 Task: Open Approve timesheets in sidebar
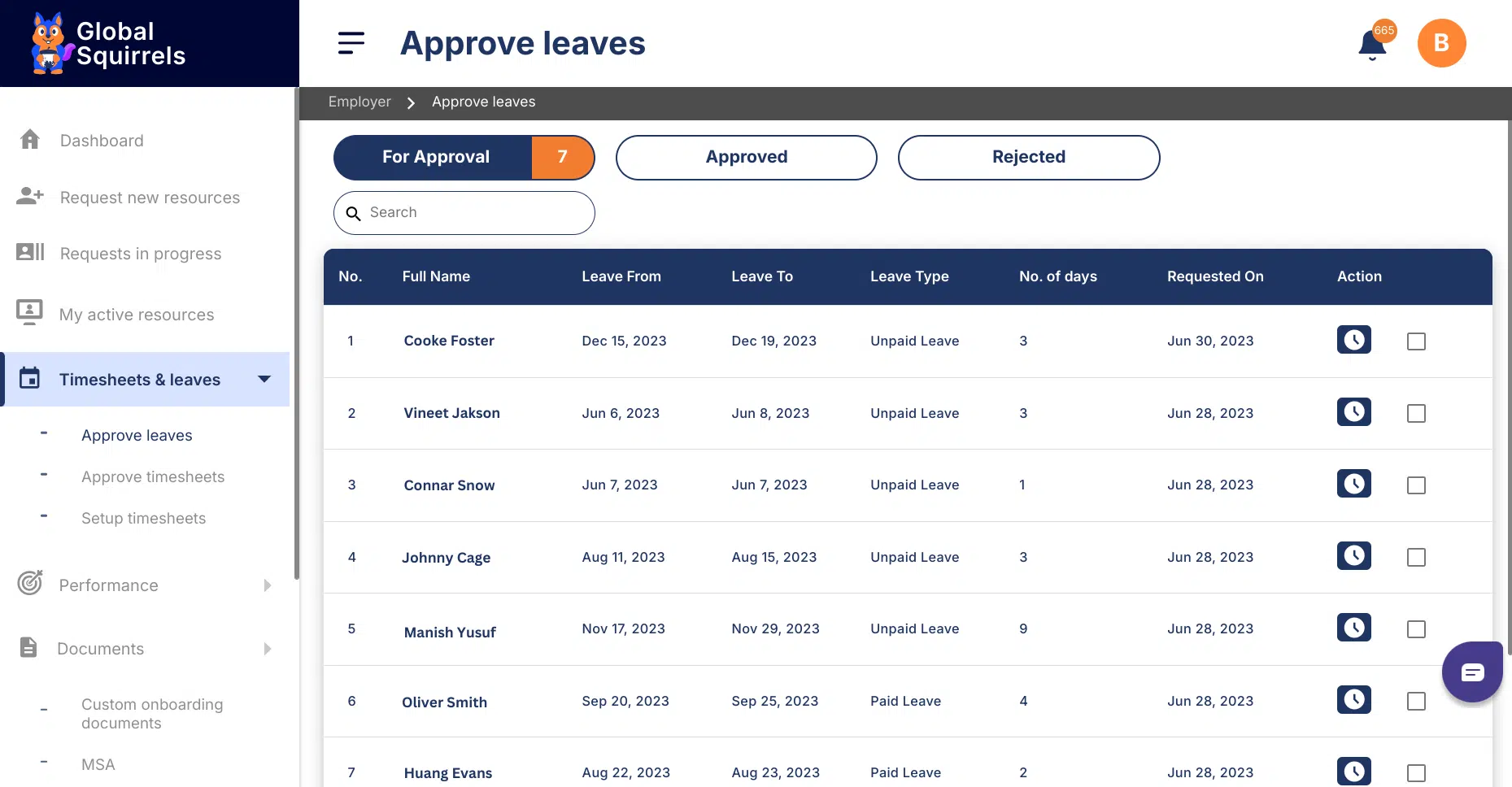click(x=153, y=477)
